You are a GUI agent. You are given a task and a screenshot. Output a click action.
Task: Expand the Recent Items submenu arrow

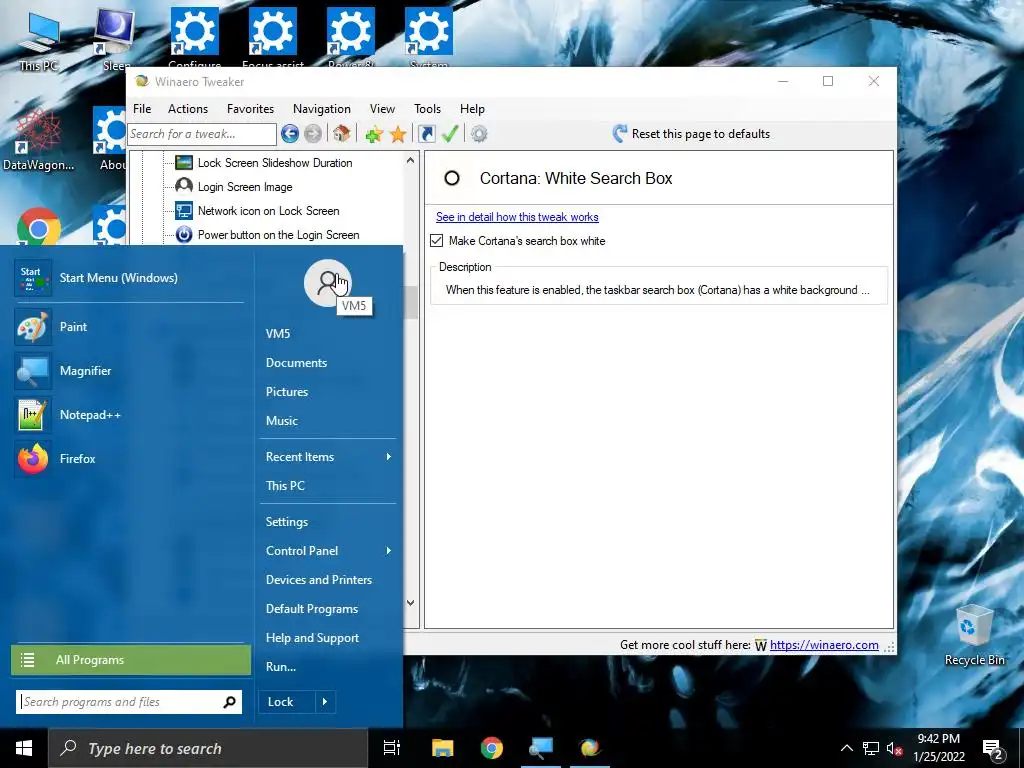[x=389, y=456]
